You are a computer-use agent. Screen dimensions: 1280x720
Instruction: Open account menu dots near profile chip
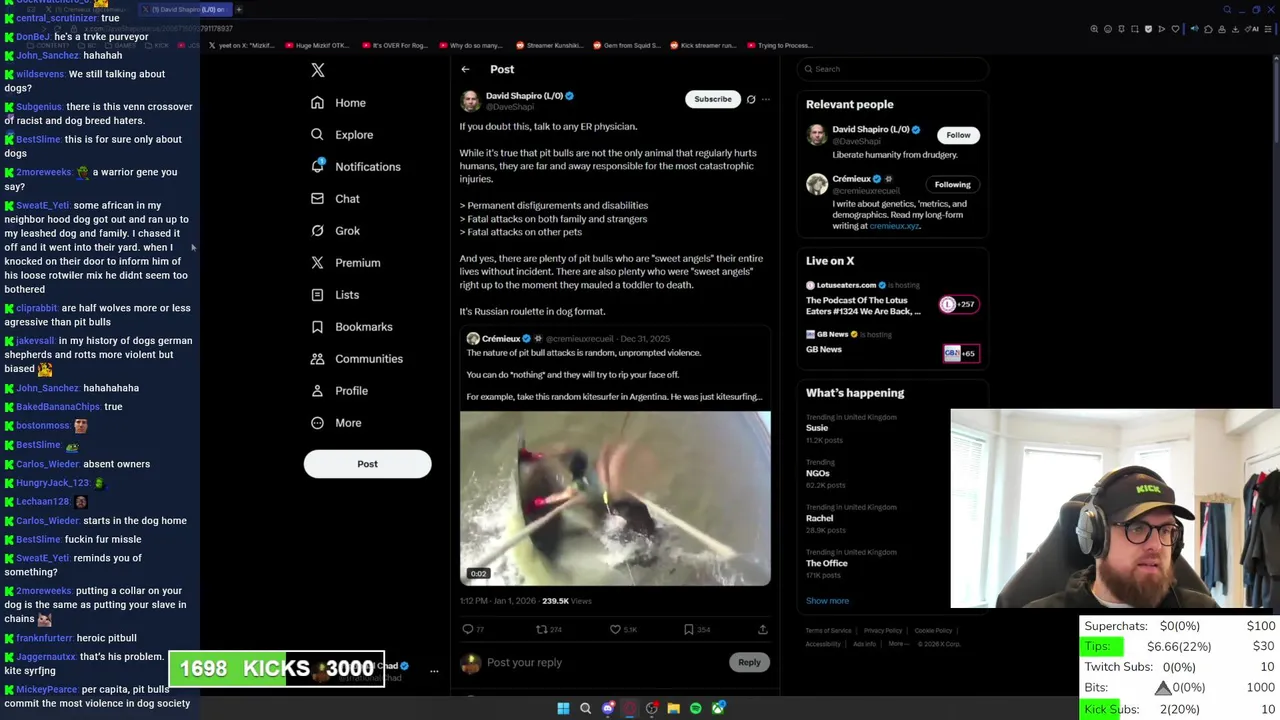coord(434,671)
